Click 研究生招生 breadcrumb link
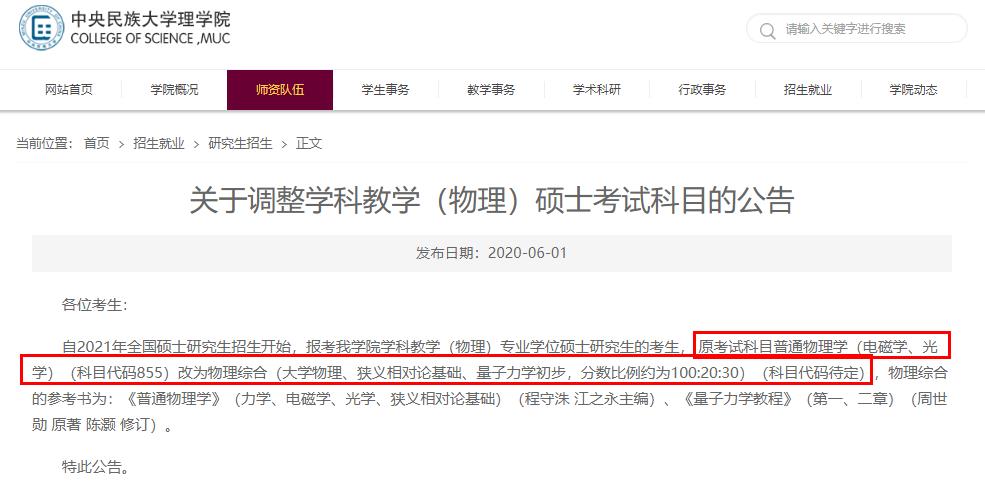 tap(241, 144)
